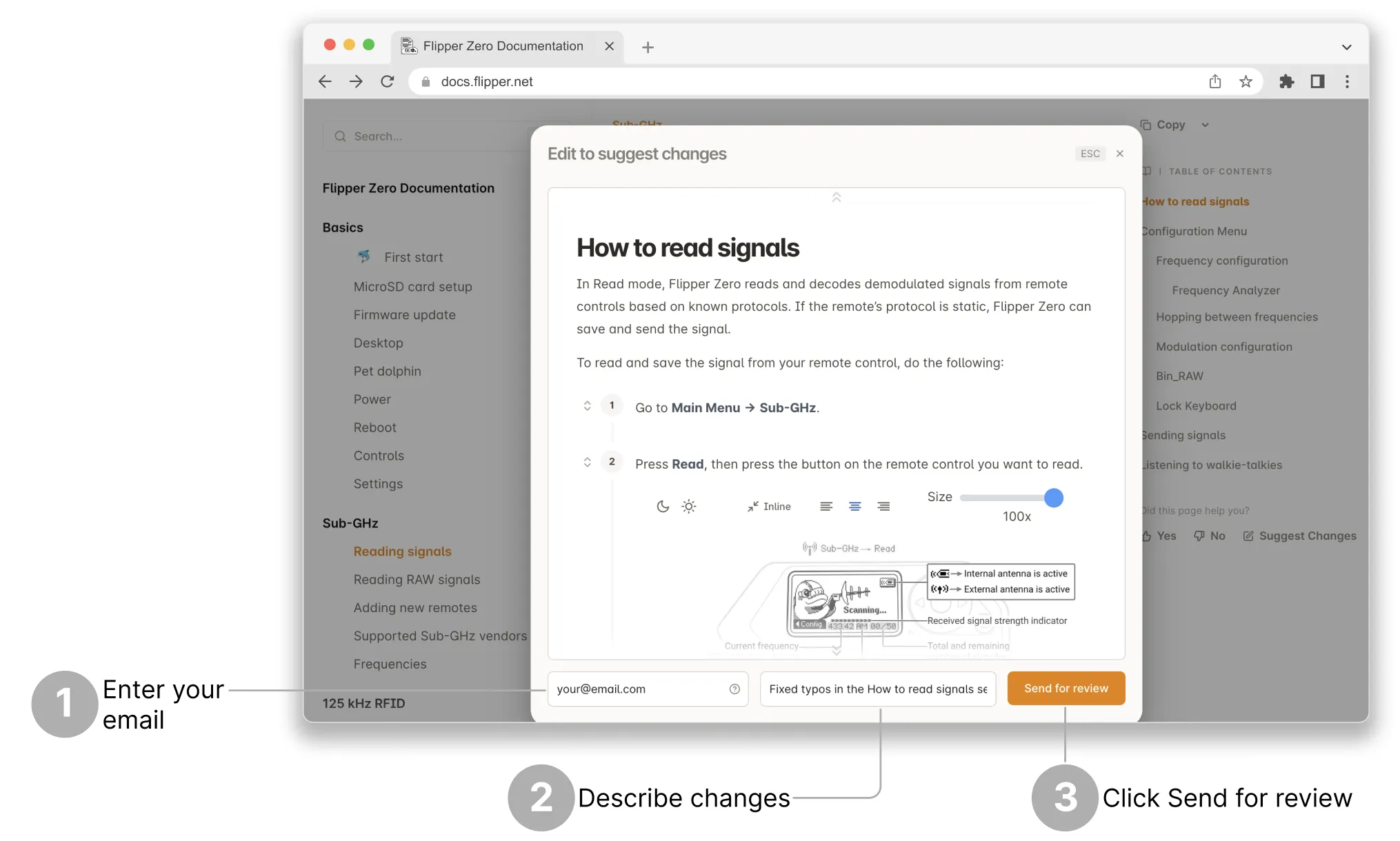Switch image to dark mode moon icon
Image resolution: width=1400 pixels, height=841 pixels.
pos(663,507)
